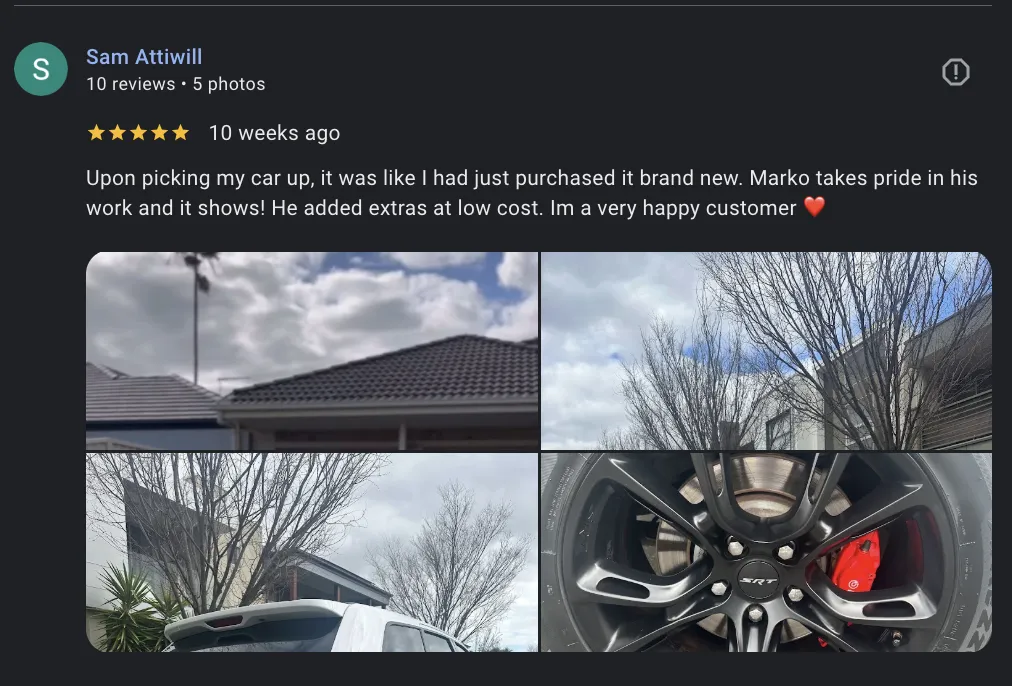
Task: Open Sam Attiwill's reviewer profile
Action: tap(144, 57)
